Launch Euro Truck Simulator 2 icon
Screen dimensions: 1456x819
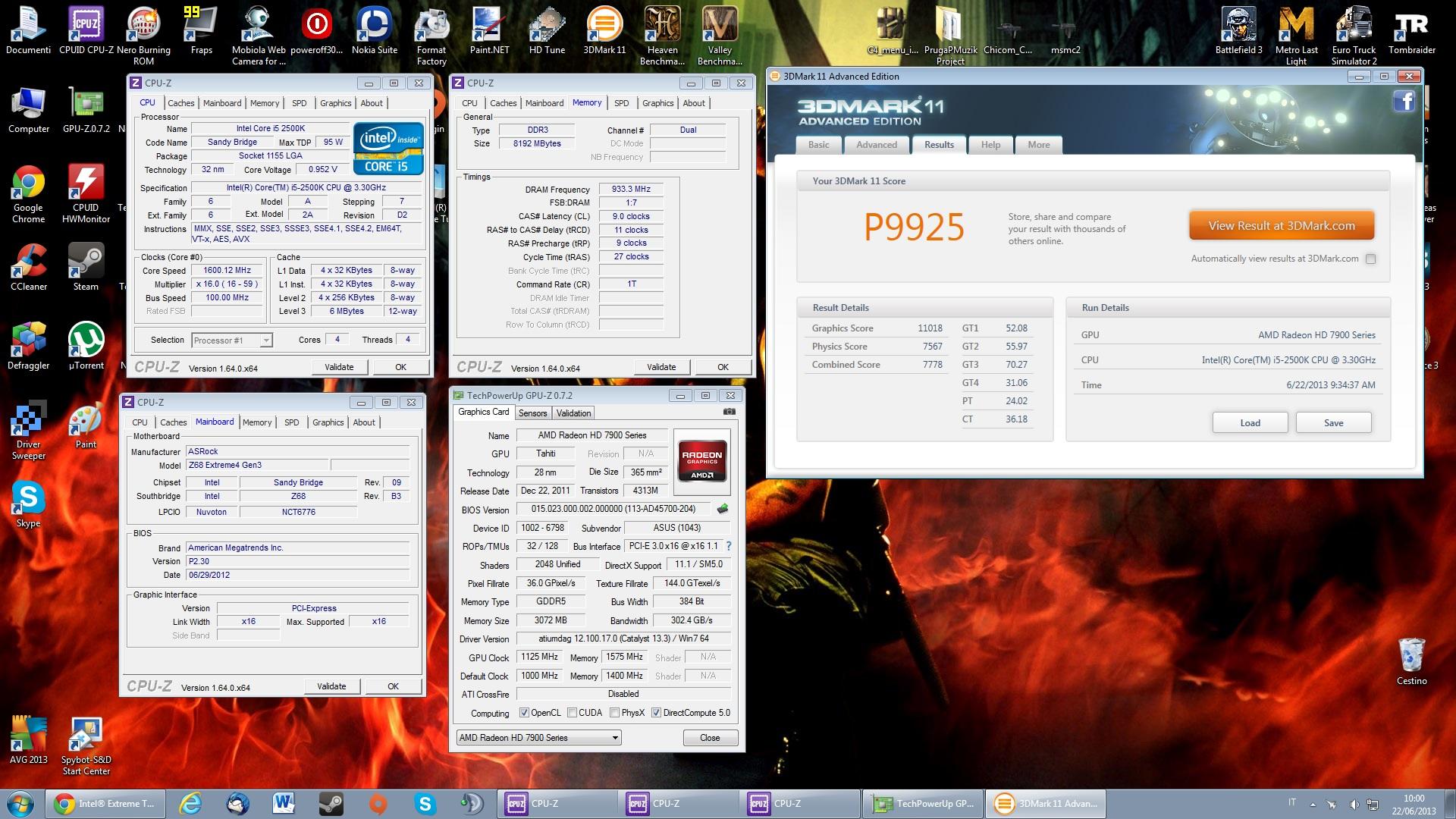pos(1354,36)
